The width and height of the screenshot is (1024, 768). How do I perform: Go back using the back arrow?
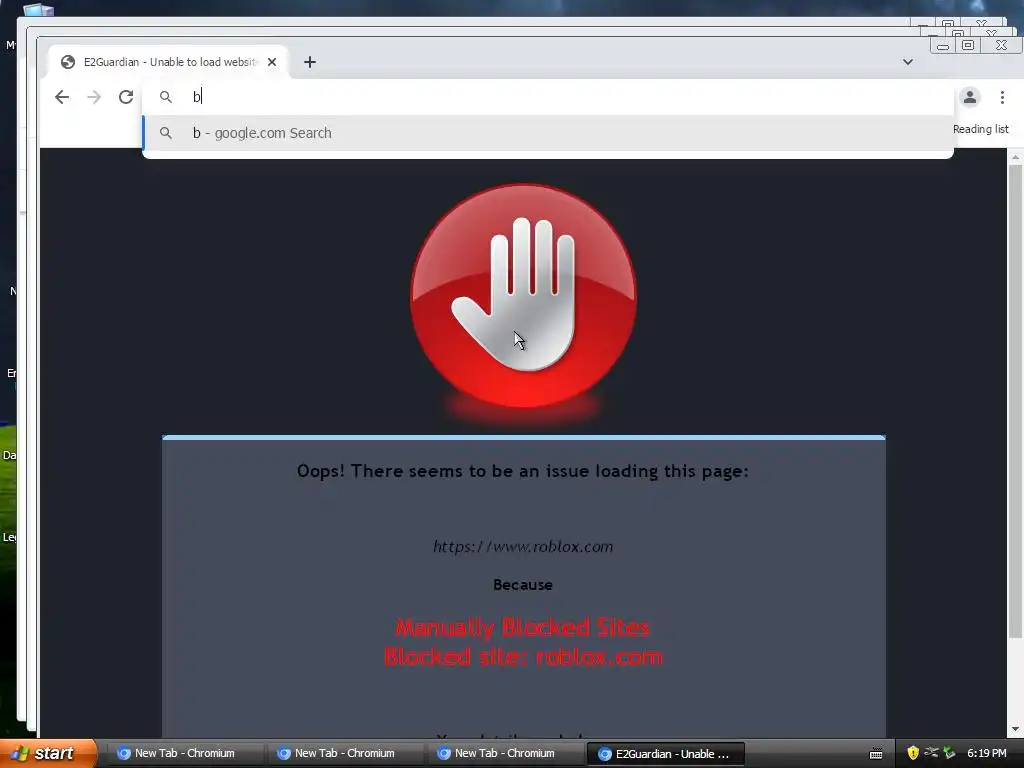[x=62, y=97]
